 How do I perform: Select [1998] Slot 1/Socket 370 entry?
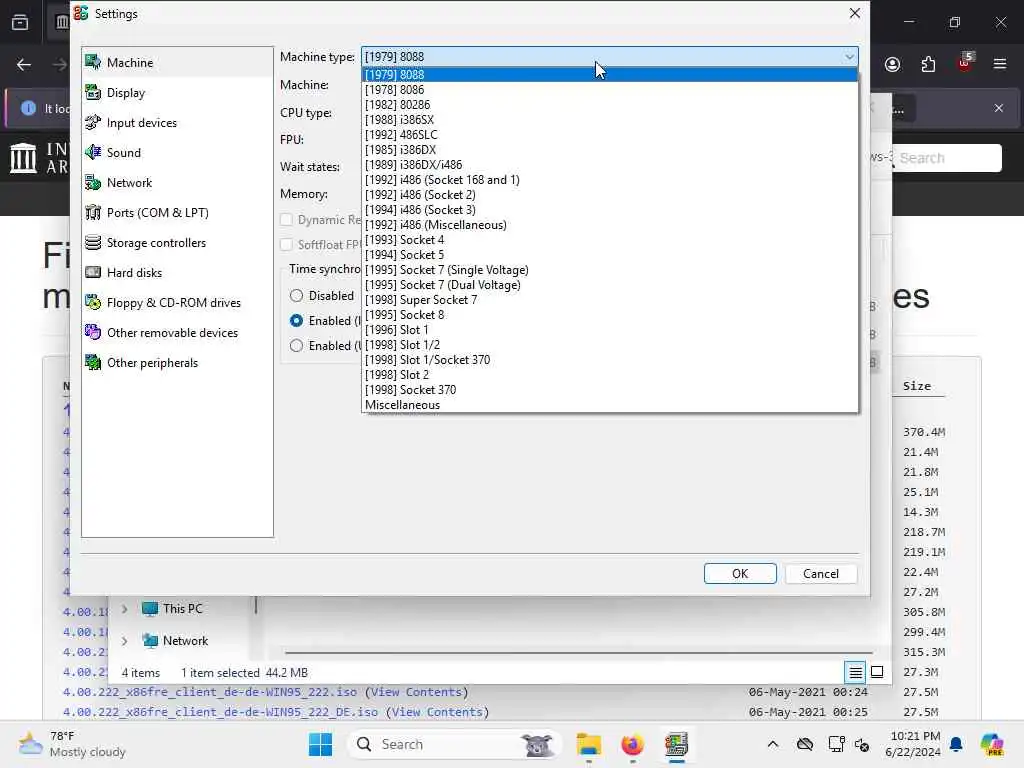tap(610, 360)
